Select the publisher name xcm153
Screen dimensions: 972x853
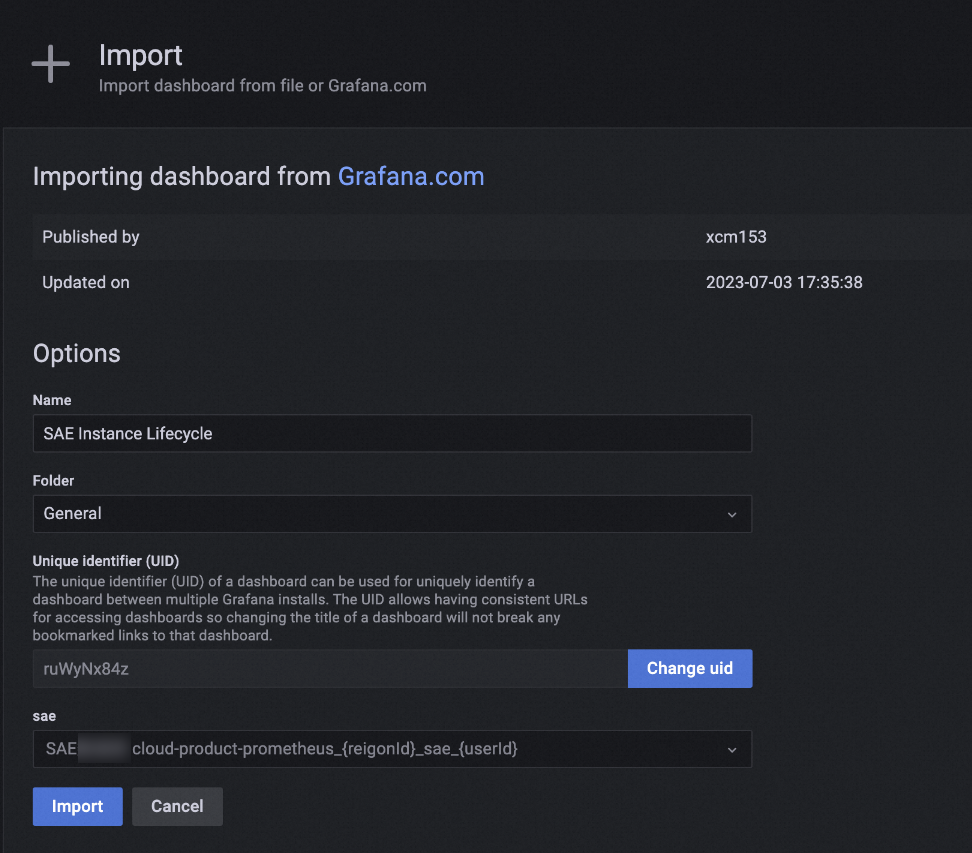[x=736, y=237]
